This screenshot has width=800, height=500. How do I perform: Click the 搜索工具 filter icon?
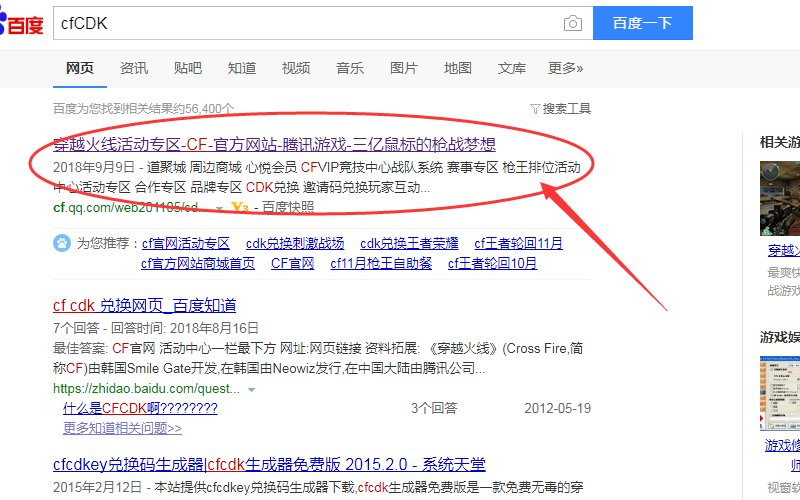point(535,109)
